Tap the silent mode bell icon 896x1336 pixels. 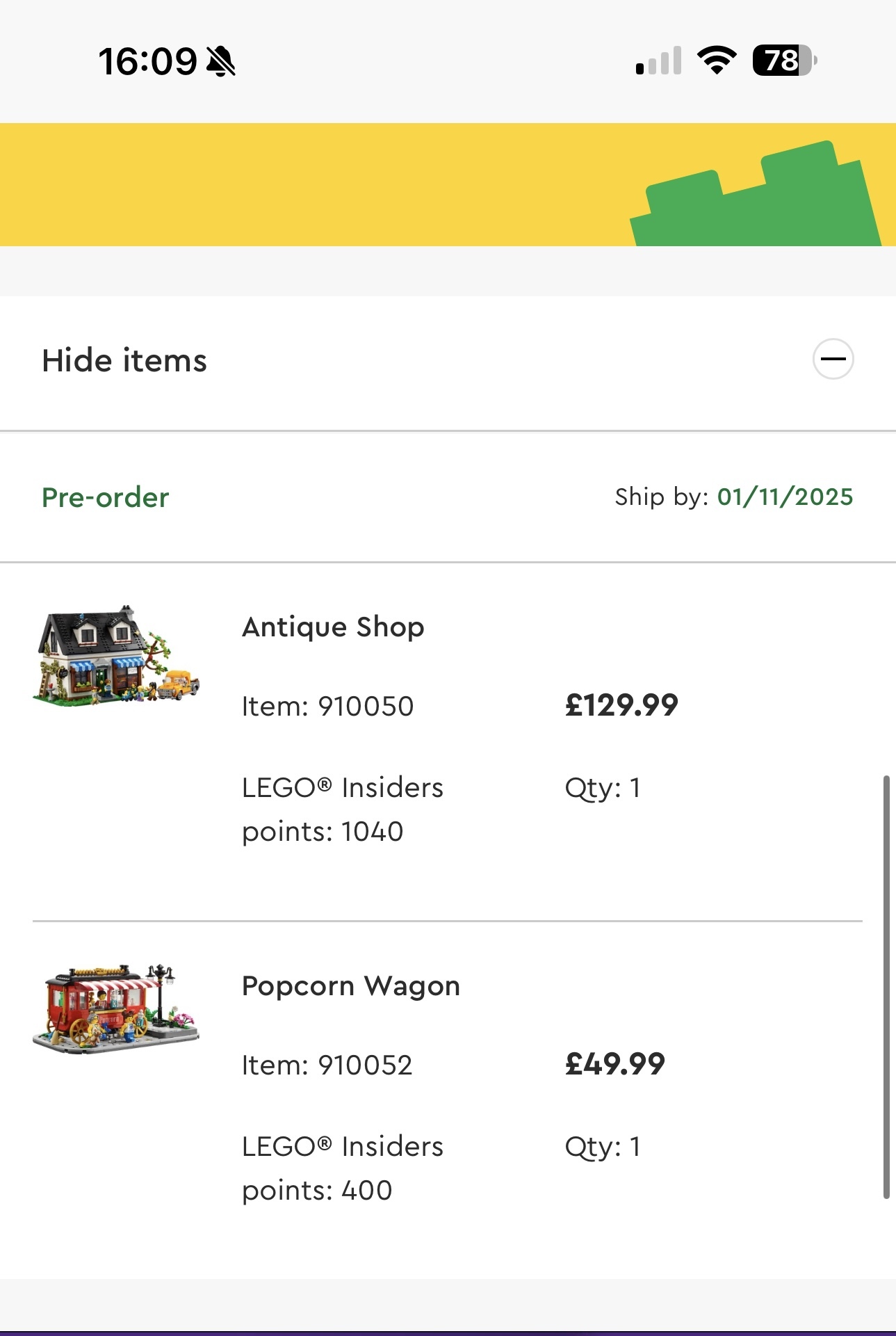coord(221,61)
